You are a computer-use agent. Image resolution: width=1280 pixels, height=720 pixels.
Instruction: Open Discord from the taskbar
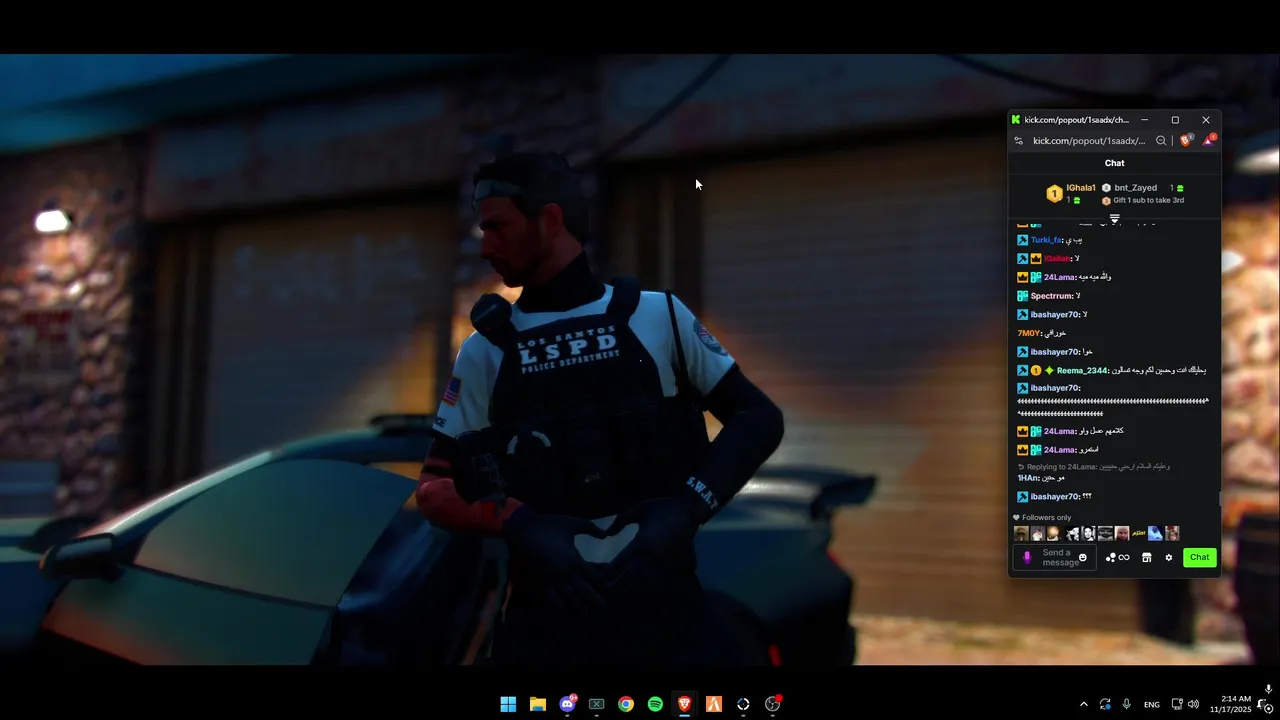click(567, 704)
